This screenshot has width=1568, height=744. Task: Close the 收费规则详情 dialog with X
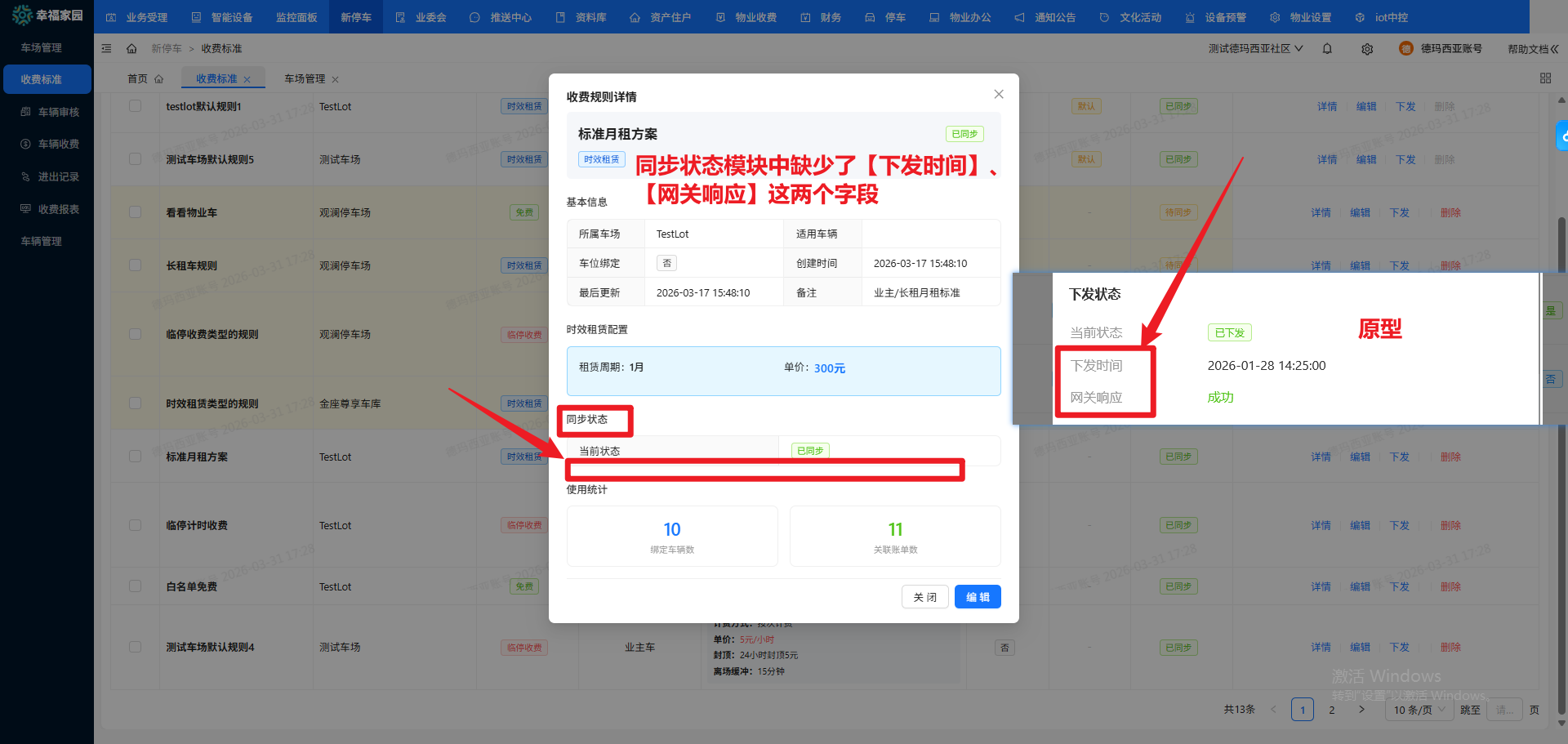click(998, 95)
